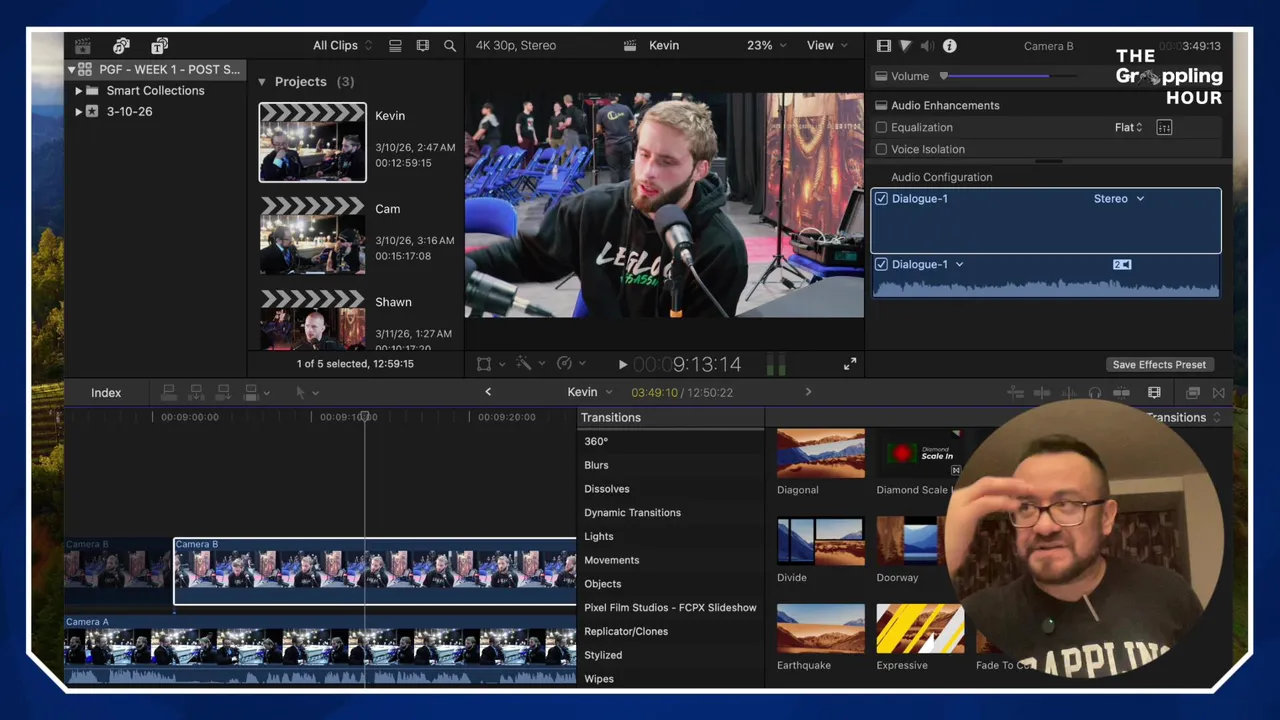Solo selected clips headphone icon
The height and width of the screenshot is (720, 1280).
(1095, 393)
